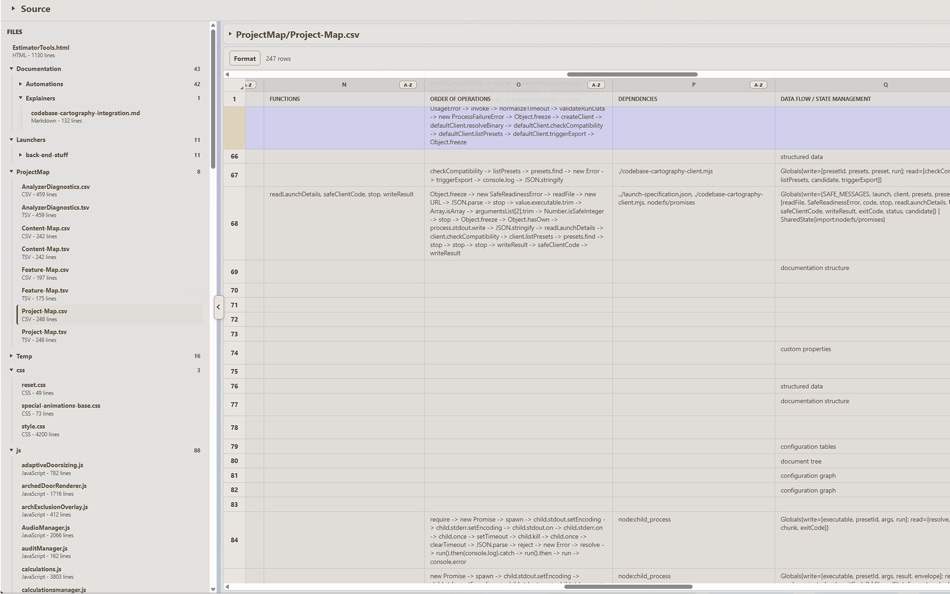
Task: Select row 1 header
Action: point(234,99)
